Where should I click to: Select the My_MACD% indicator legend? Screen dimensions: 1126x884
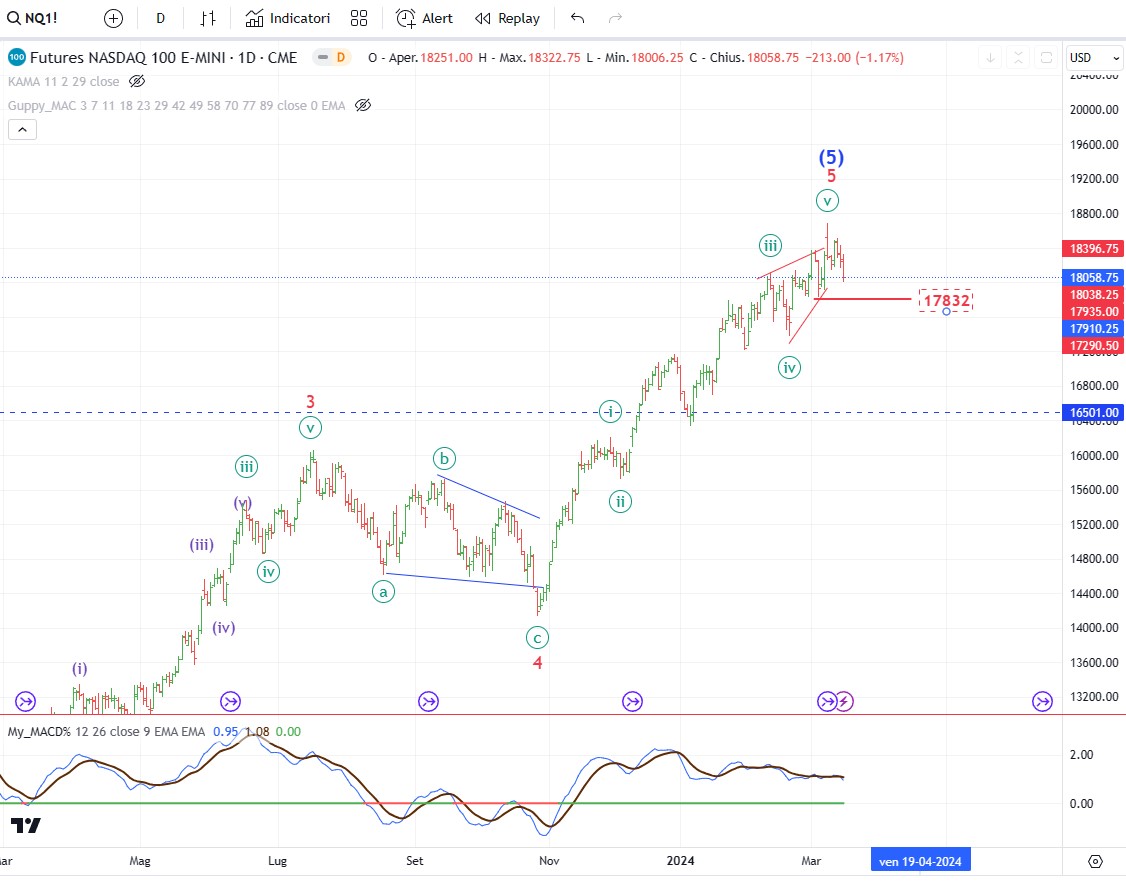tap(106, 731)
